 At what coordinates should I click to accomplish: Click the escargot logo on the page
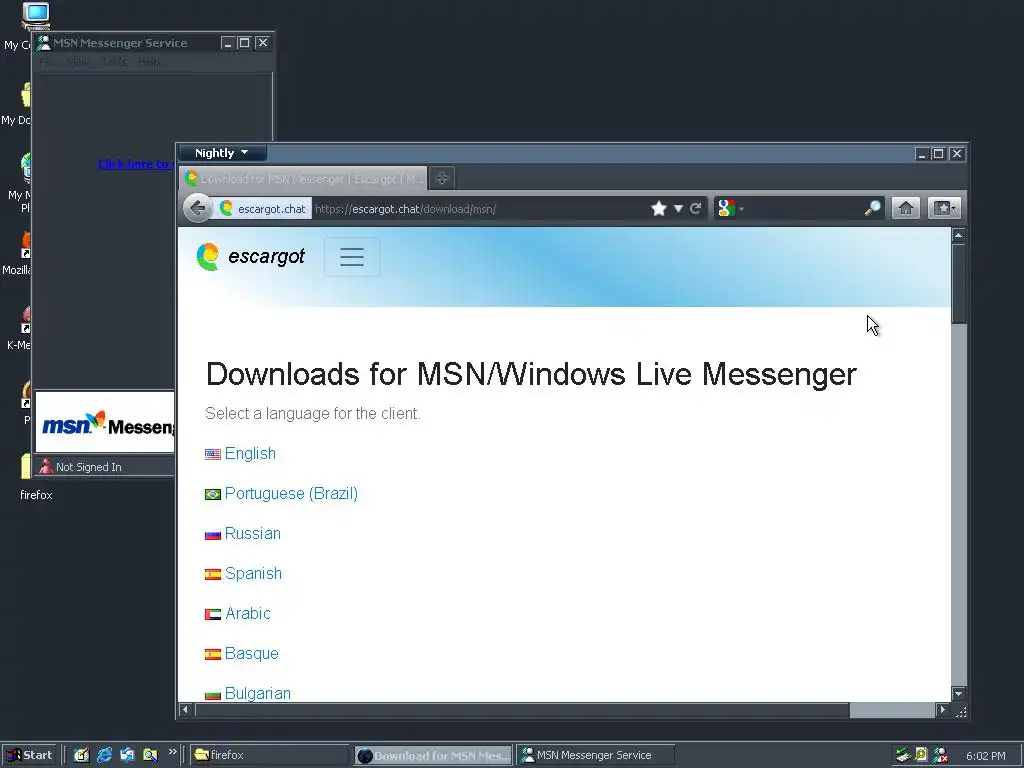click(x=251, y=257)
